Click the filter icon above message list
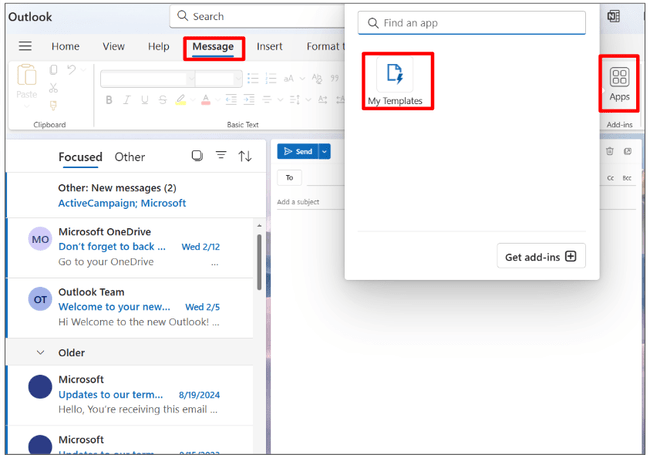The width and height of the screenshot is (650, 458). coord(221,156)
